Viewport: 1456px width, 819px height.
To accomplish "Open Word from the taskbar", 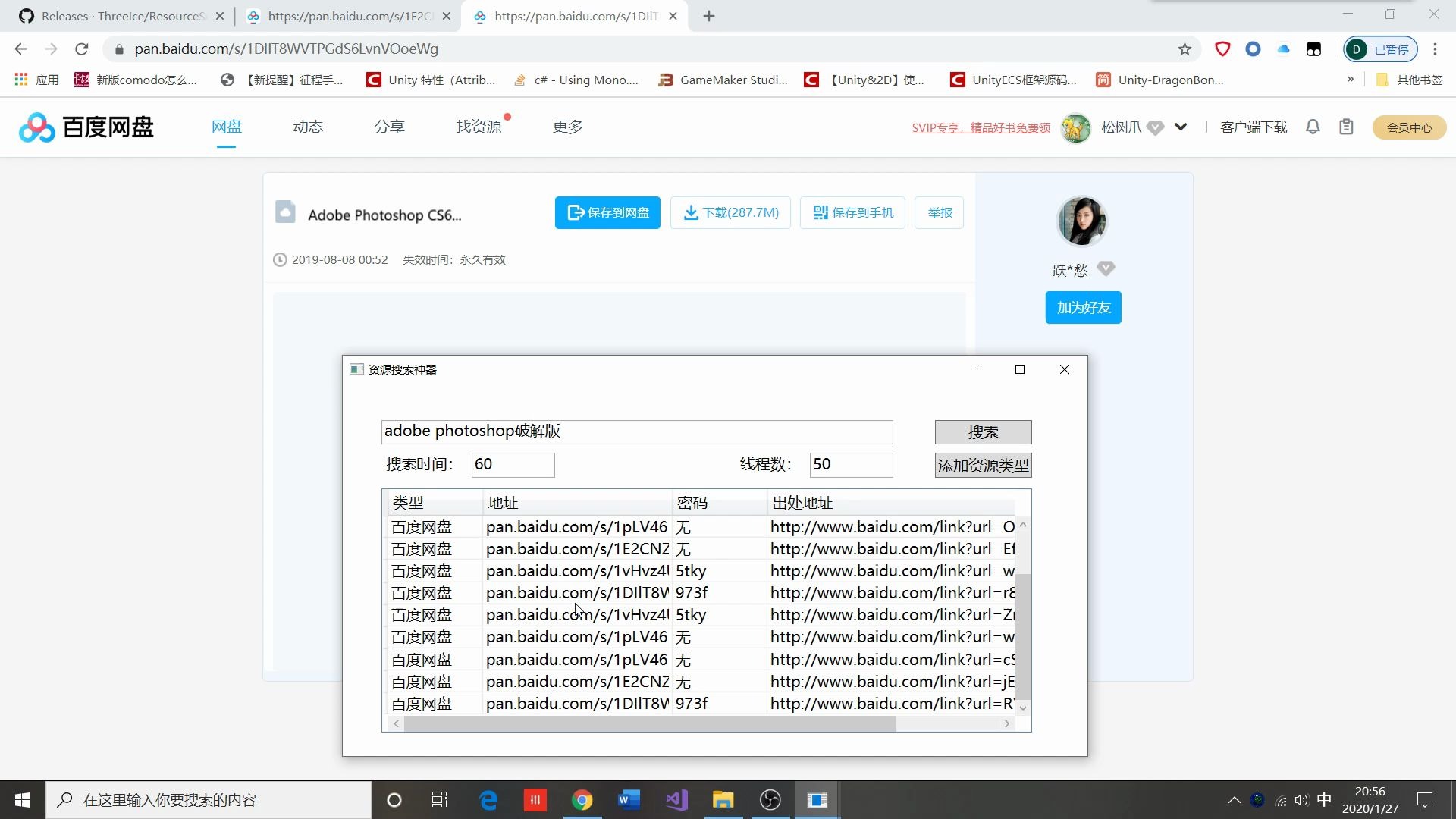I will click(629, 800).
